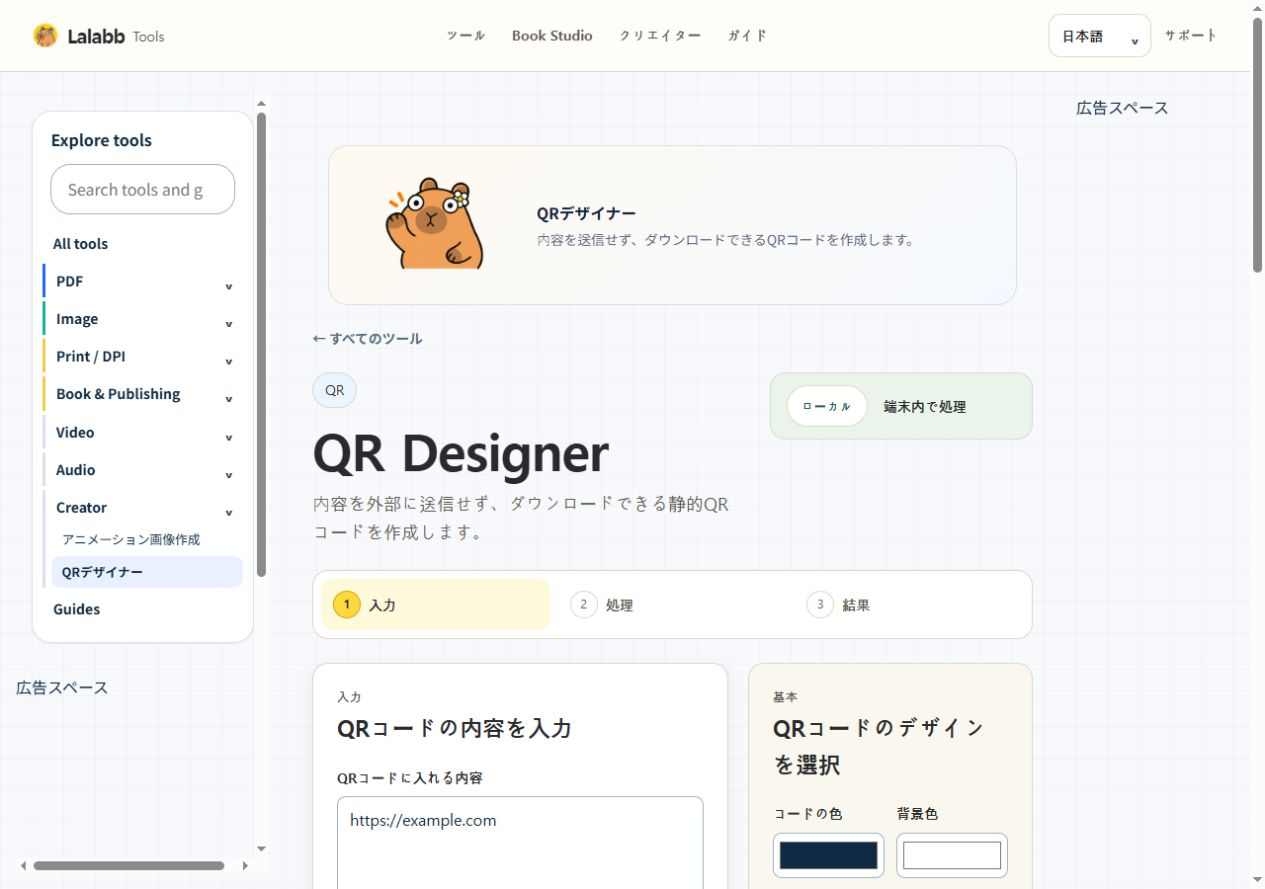Click the main page scrollbar thumb
1265x889 pixels.
[1258, 145]
